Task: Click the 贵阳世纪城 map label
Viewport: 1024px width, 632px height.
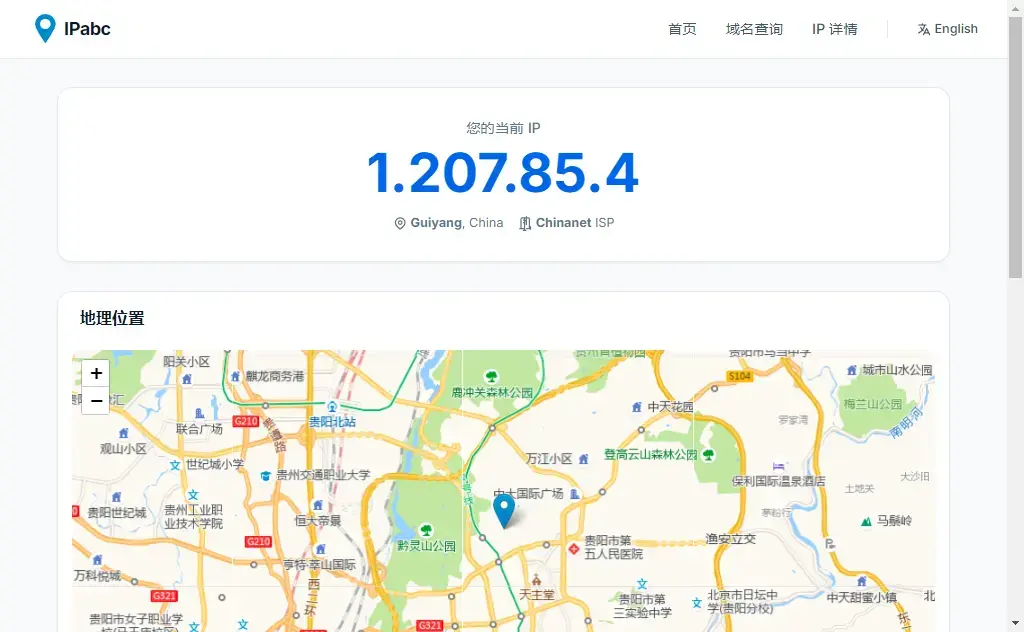Action: pyautogui.click(x=117, y=513)
